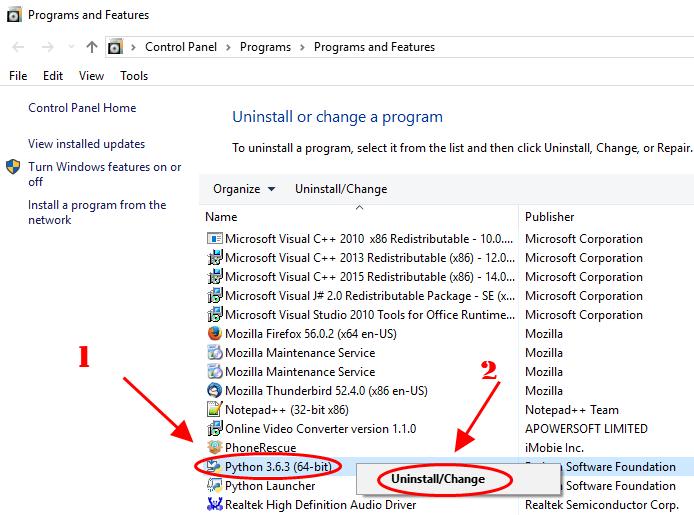Select Realtek High Definition Audio Driver
The image size is (694, 515).
tap(320, 505)
